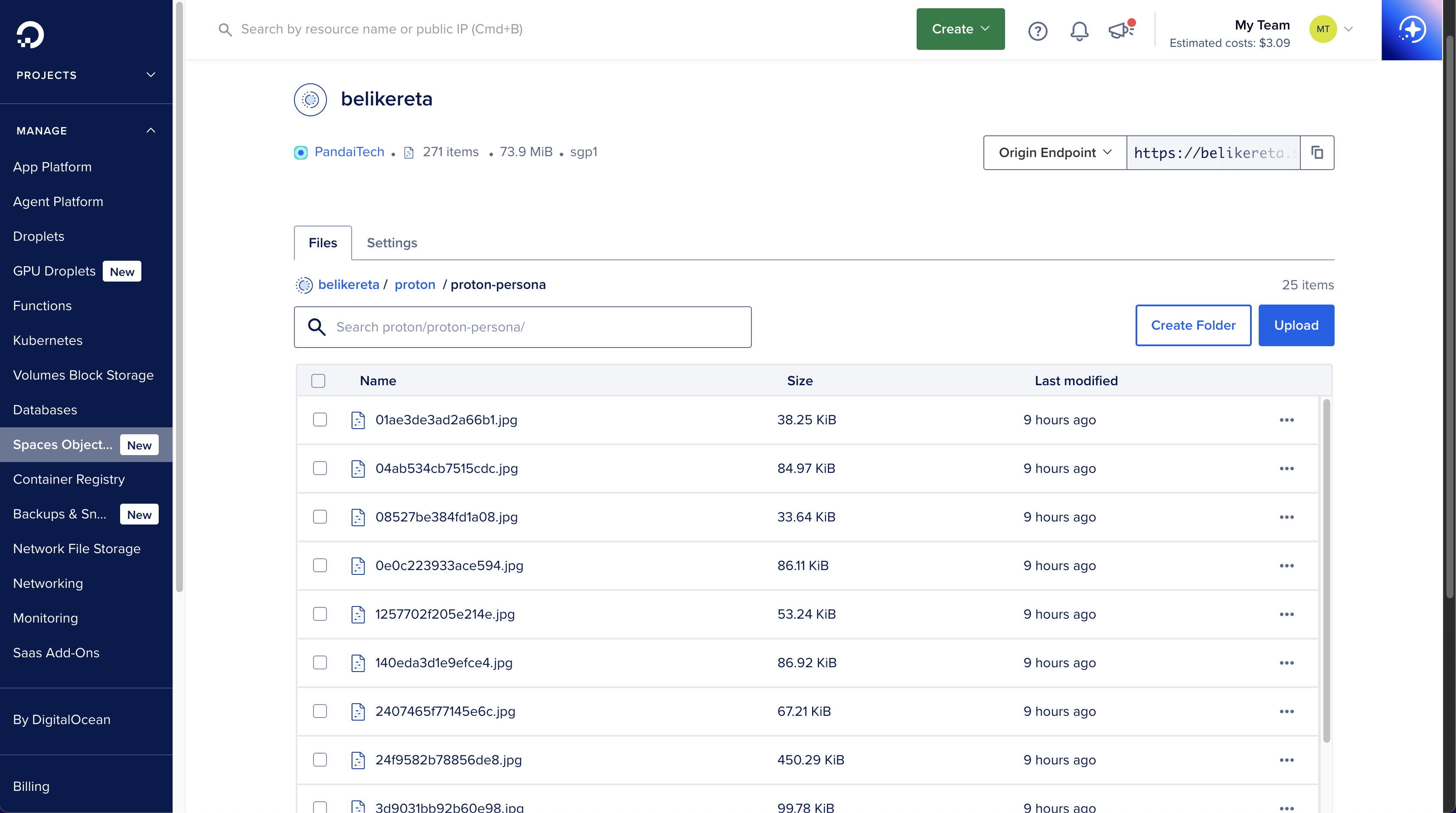Click the DigitalOcean logo icon
The image size is (1456, 813).
tap(30, 34)
